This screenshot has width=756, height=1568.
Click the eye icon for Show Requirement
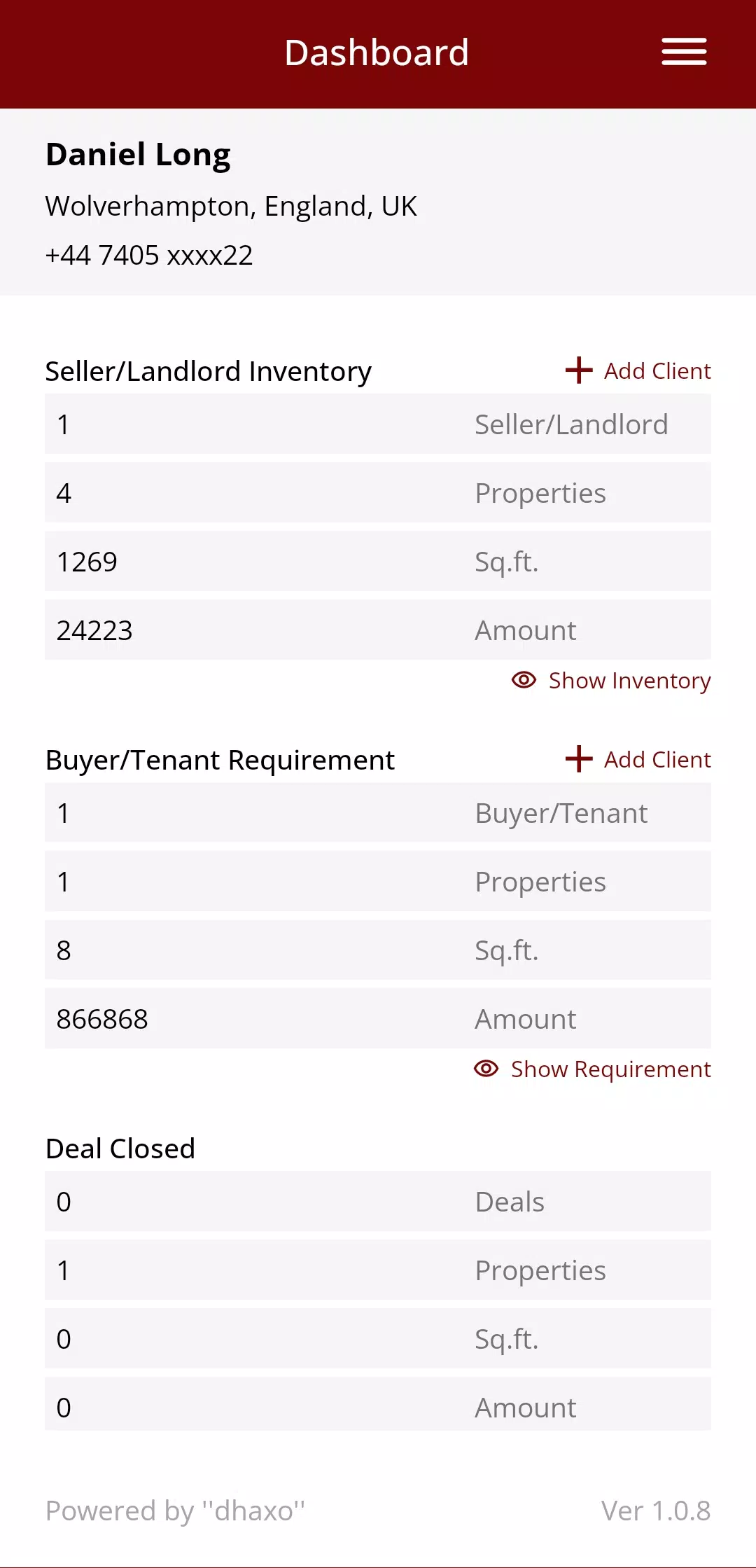486,1069
